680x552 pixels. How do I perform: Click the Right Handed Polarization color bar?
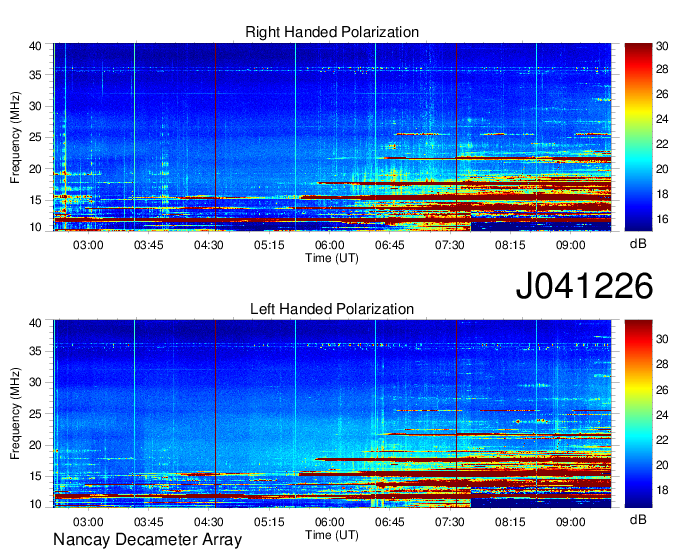[638, 137]
